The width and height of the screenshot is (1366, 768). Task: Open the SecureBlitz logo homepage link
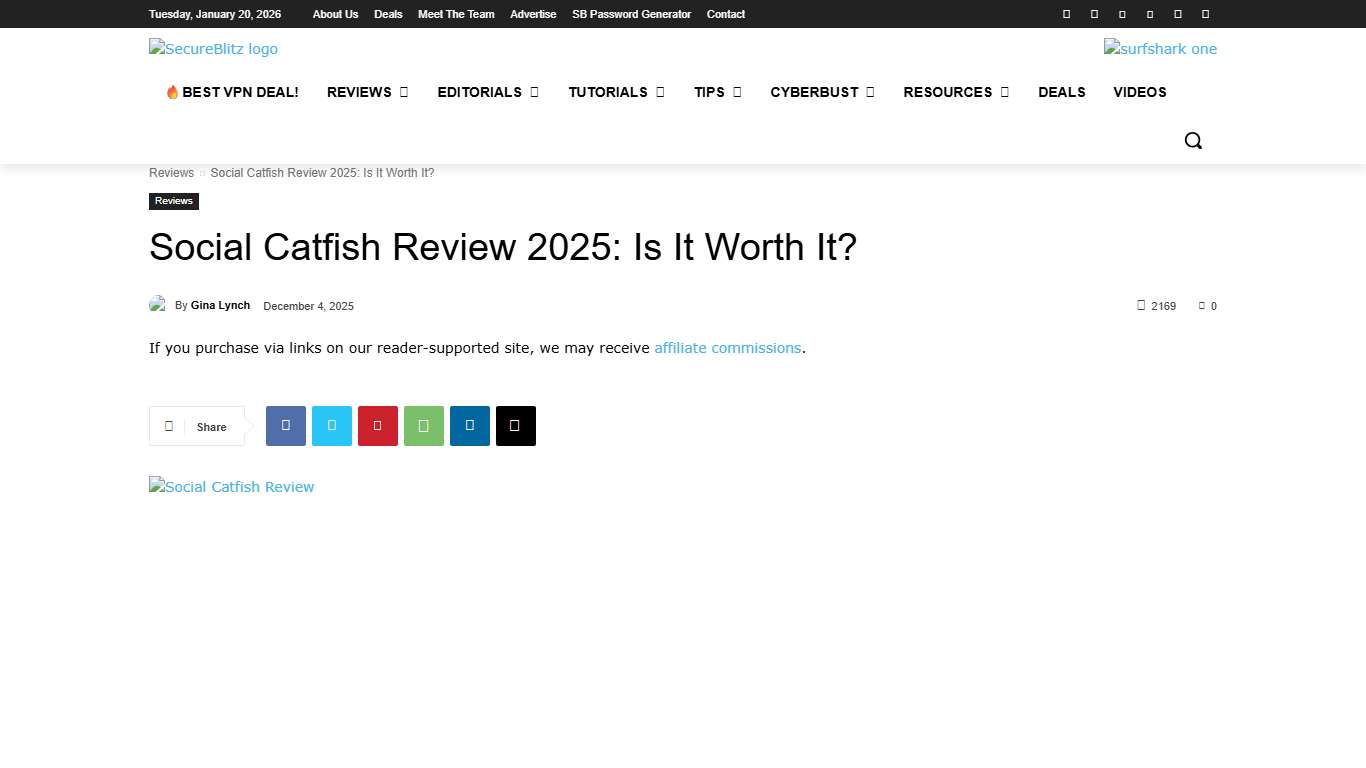click(213, 48)
